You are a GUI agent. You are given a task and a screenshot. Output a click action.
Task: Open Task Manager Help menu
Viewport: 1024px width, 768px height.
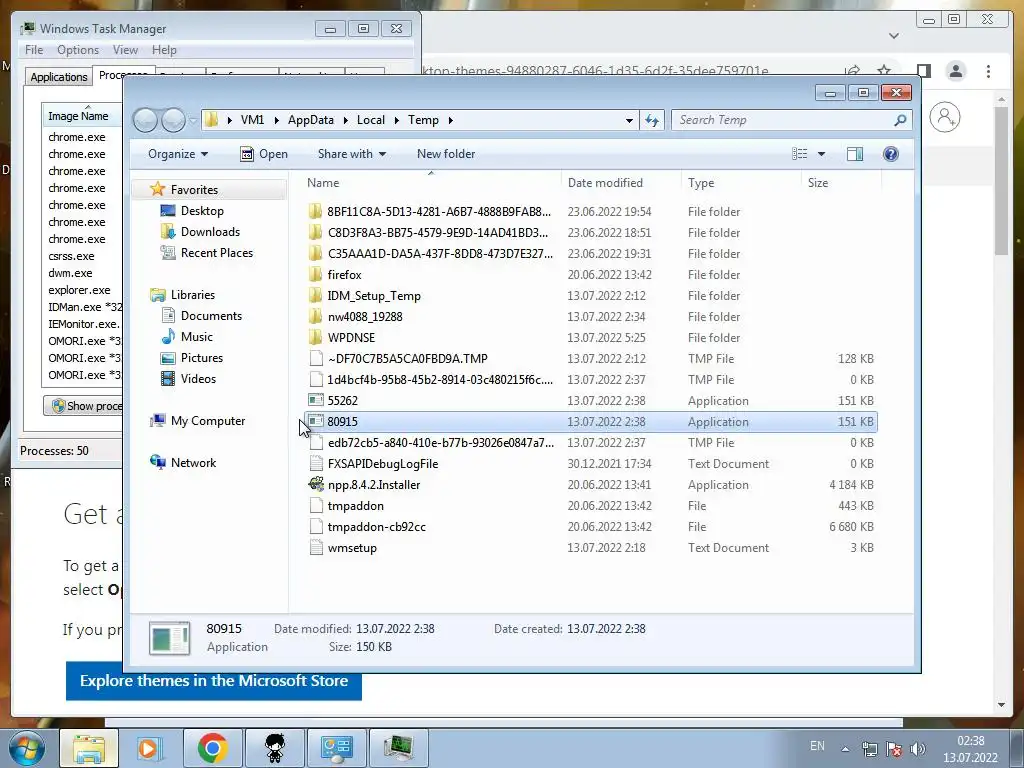coord(164,50)
